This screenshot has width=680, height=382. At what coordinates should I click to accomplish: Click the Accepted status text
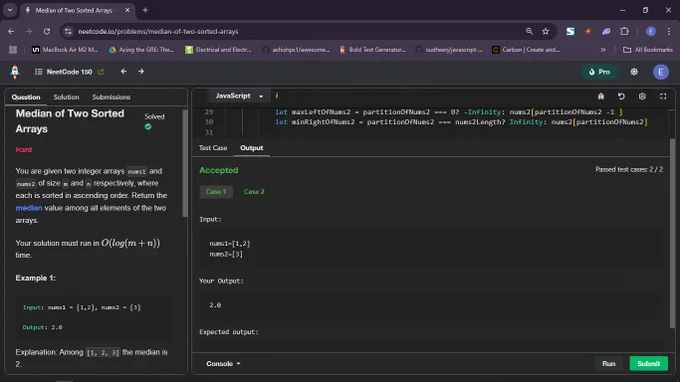click(219, 170)
